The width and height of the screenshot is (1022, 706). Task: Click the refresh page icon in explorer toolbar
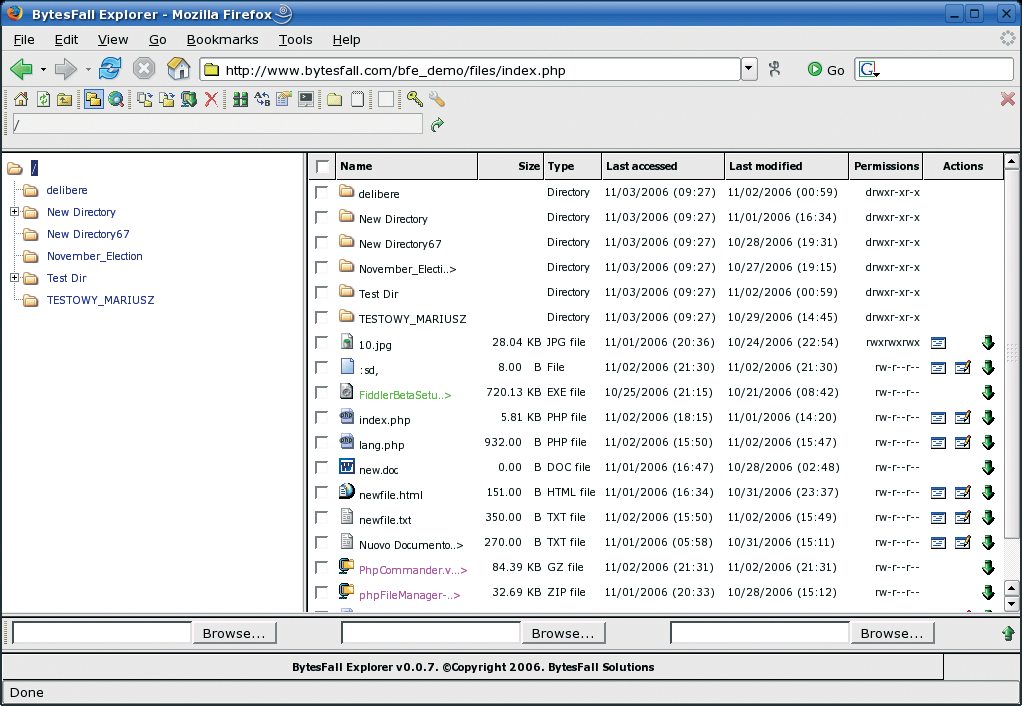43,99
